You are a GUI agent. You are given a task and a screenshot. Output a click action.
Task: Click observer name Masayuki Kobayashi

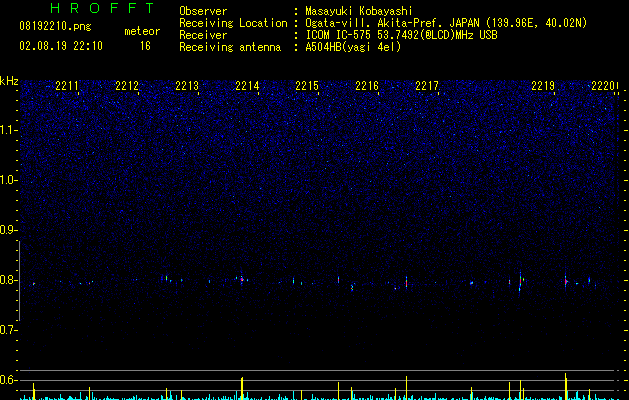[359, 11]
